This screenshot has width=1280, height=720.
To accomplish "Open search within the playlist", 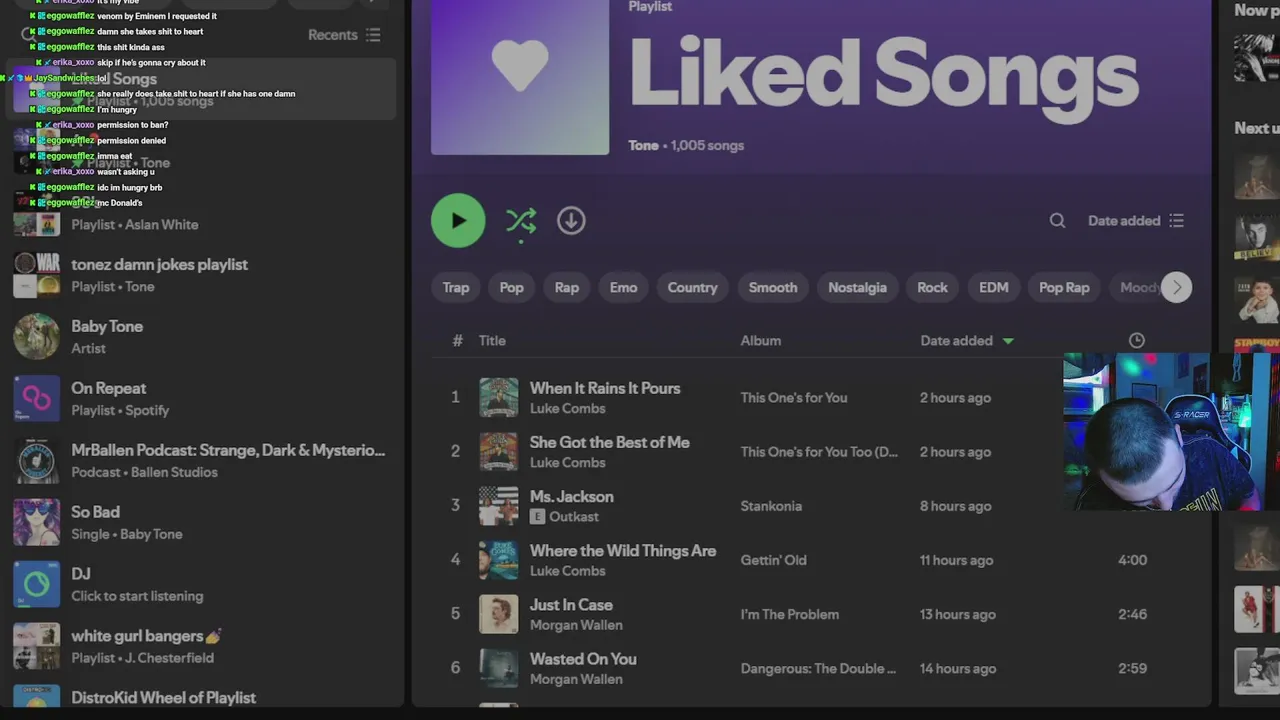I will 1057,221.
